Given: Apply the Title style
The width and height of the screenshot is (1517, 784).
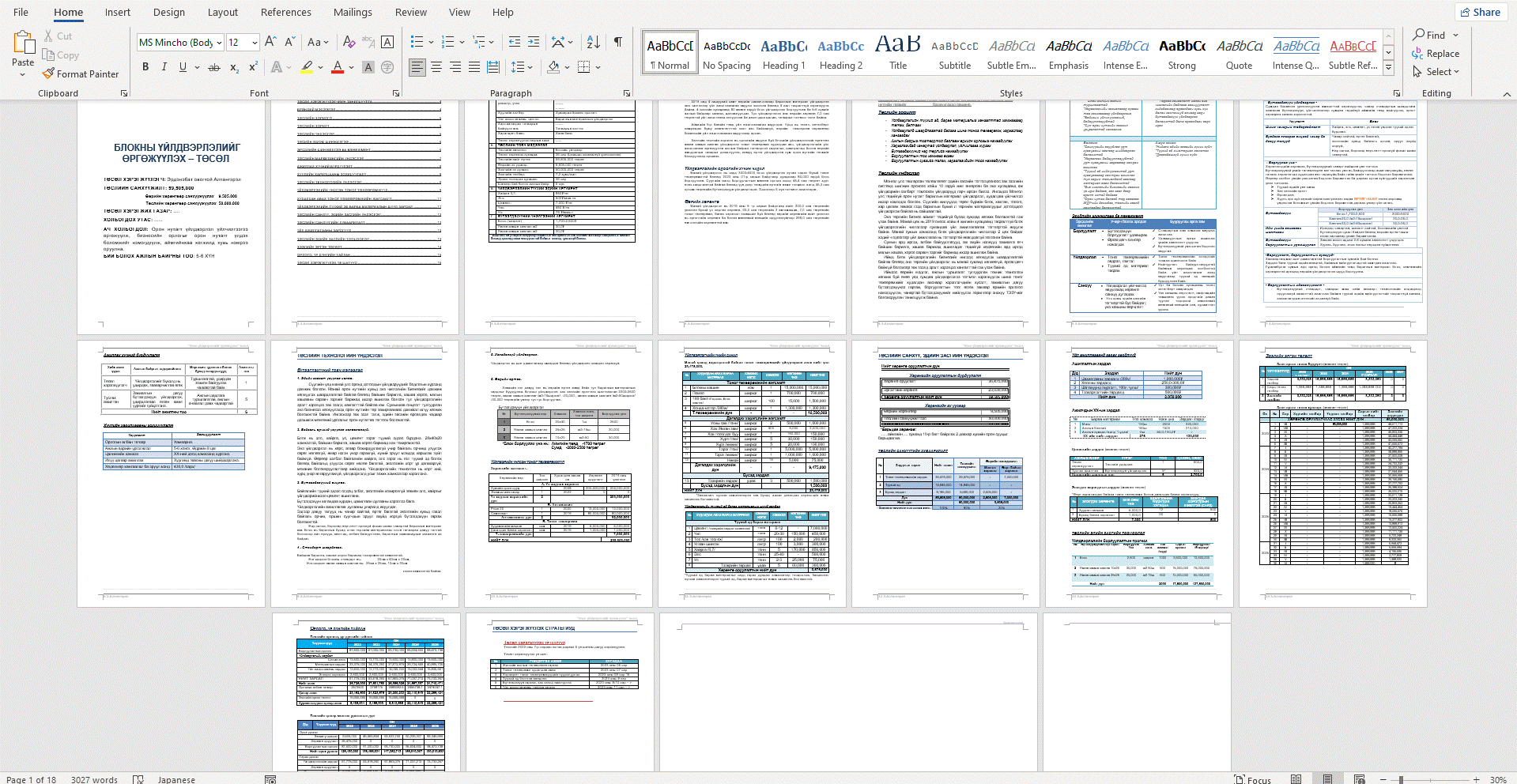Looking at the screenshot, I should pyautogui.click(x=897, y=54).
